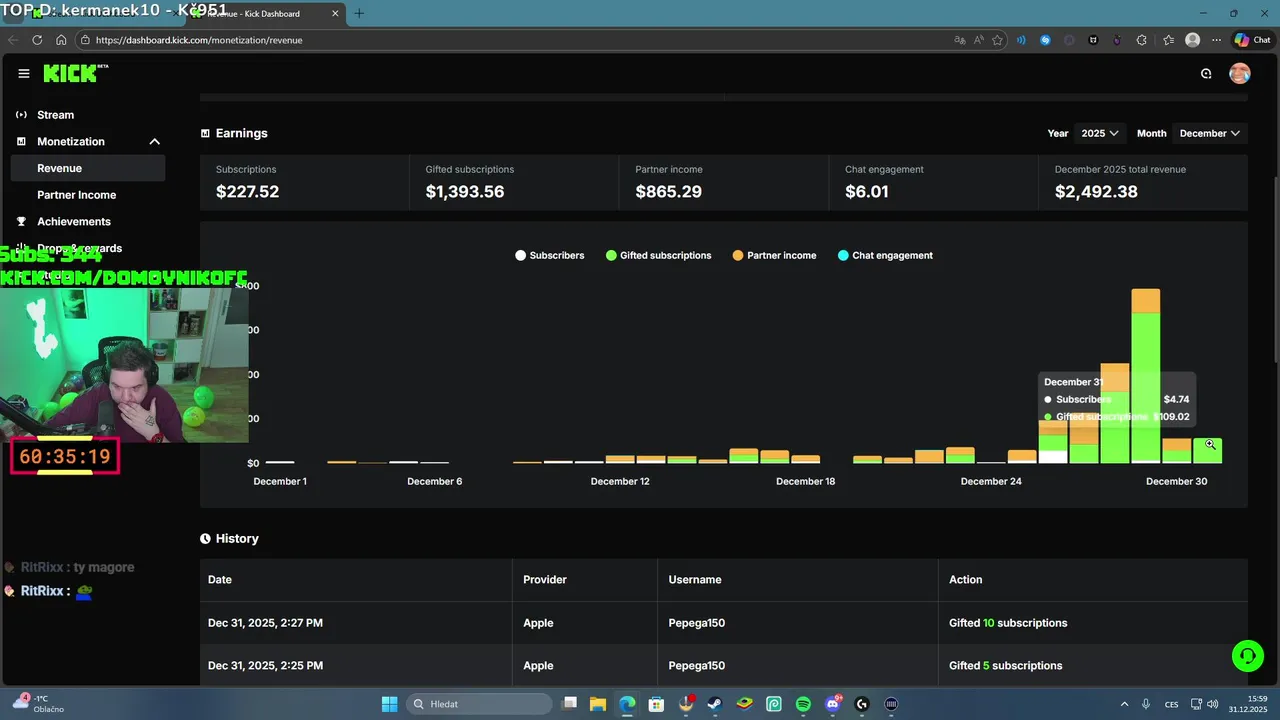Click the Stream broadcast icon
The image size is (1280, 720).
click(21, 115)
